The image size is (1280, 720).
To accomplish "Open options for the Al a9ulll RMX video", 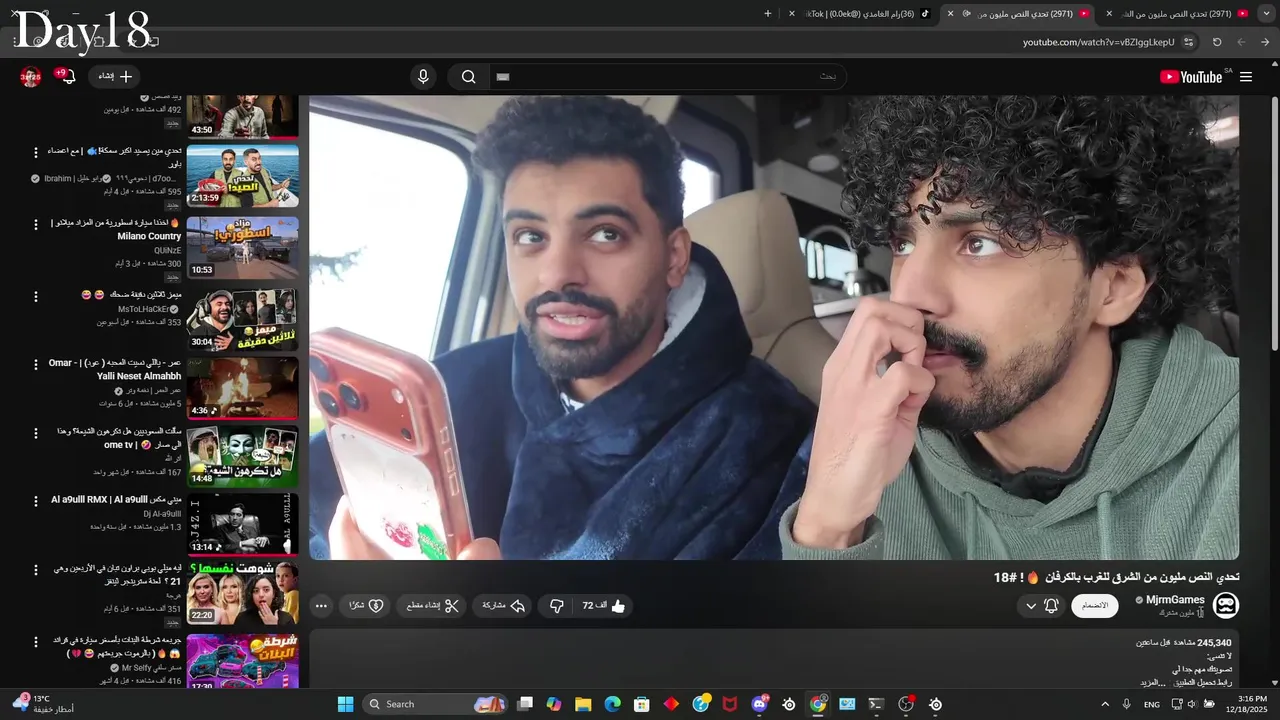I will (x=36, y=500).
